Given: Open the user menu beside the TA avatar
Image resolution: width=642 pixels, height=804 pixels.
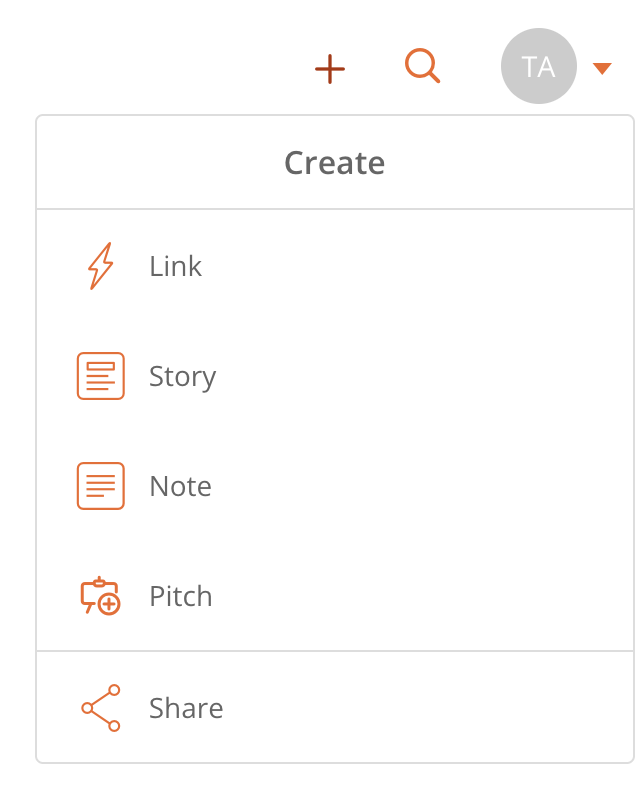Looking at the screenshot, I should pyautogui.click(x=602, y=68).
